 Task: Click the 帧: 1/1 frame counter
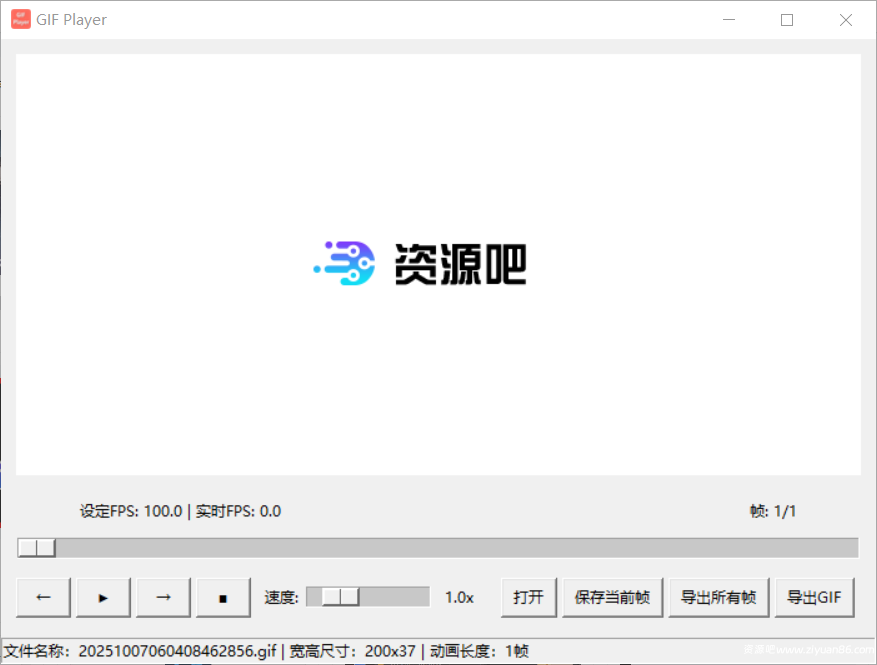click(x=772, y=511)
